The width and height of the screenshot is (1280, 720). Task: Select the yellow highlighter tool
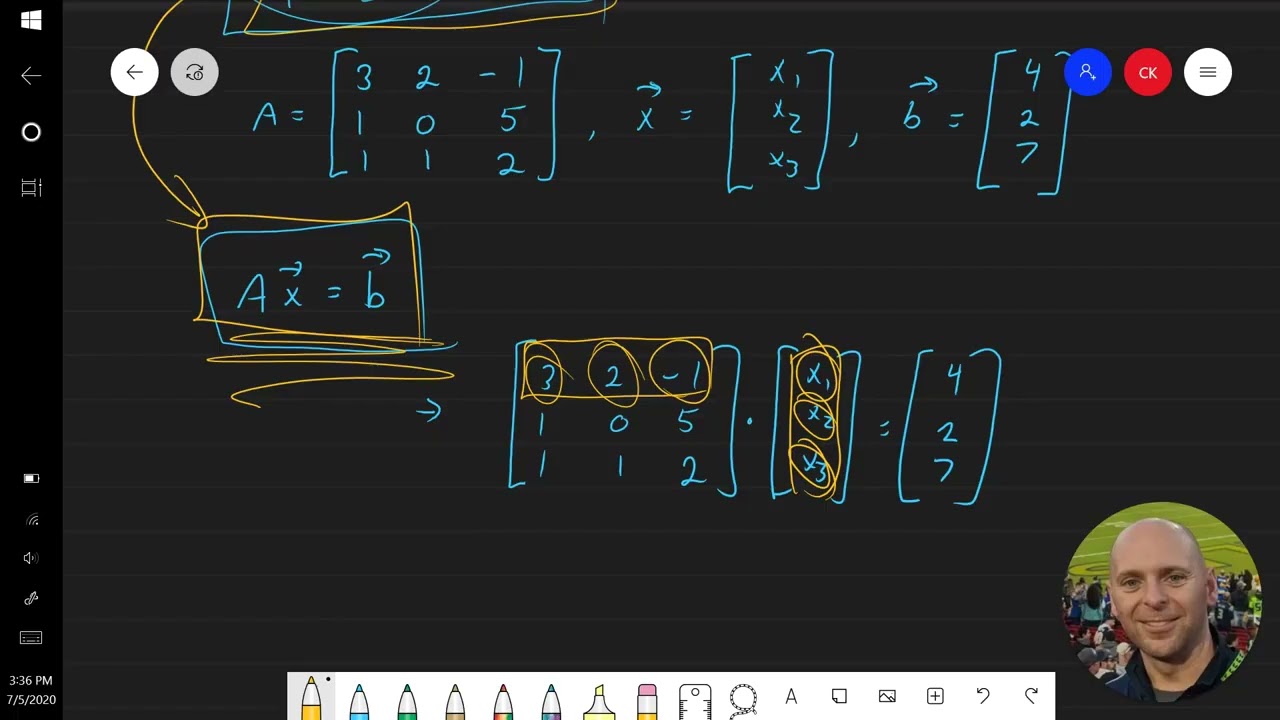point(599,700)
